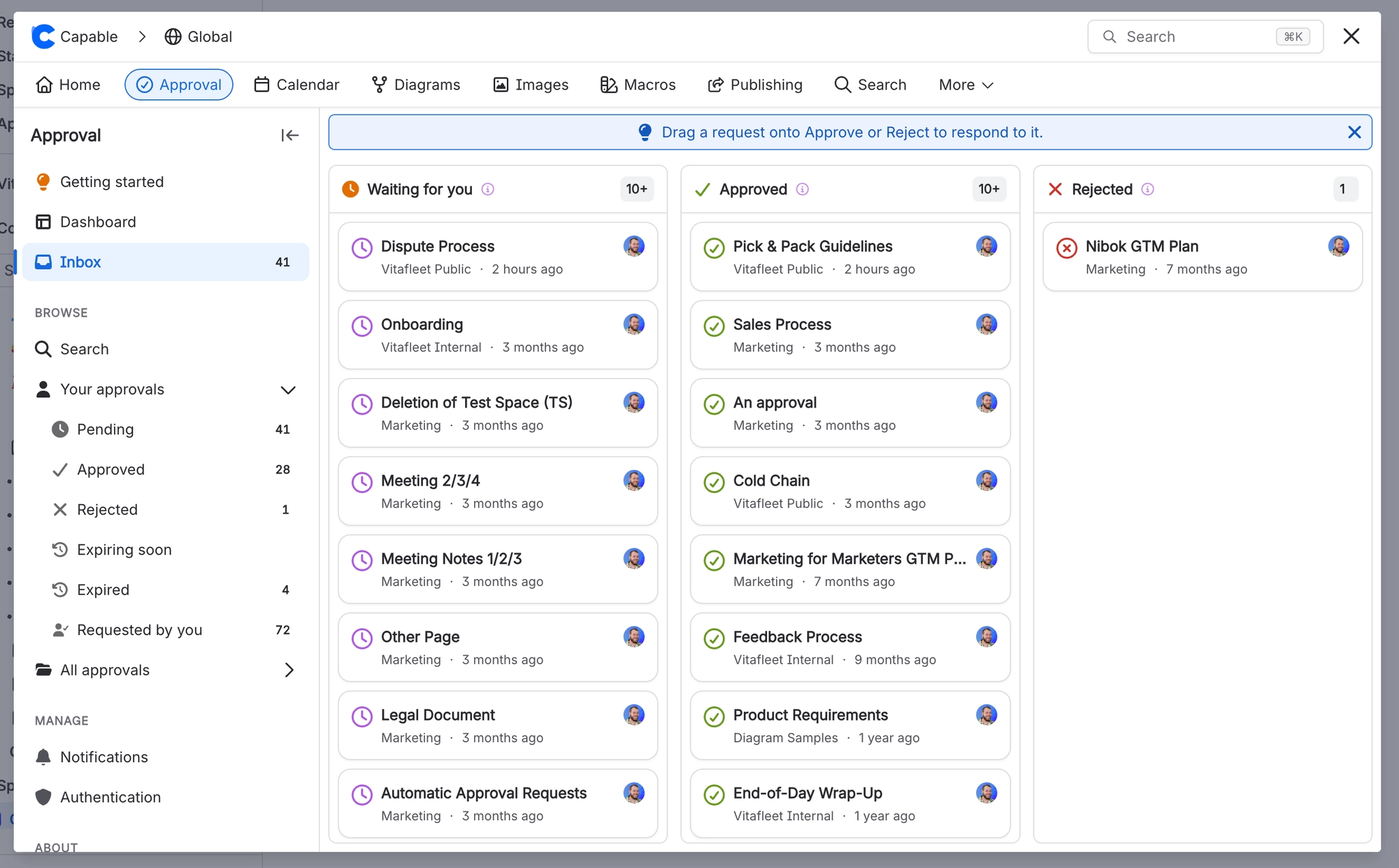Click the lightbulb icon in tip banner
The width and height of the screenshot is (1399, 868).
[644, 132]
